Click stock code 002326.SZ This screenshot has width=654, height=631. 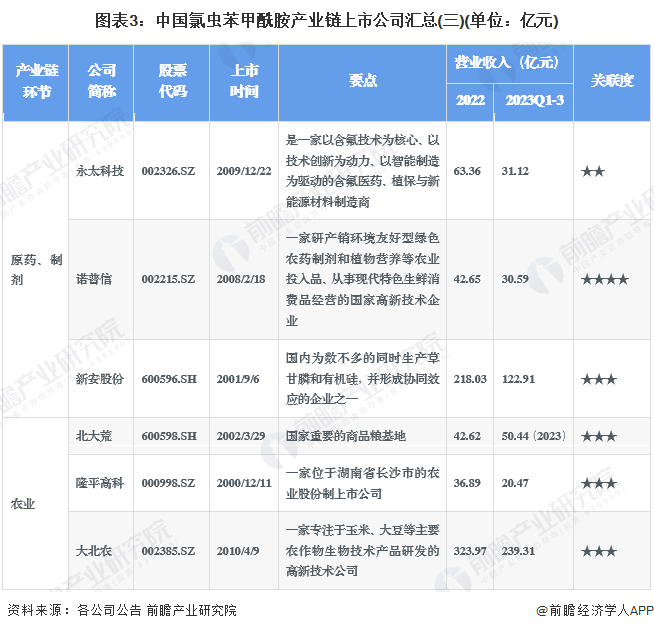(168, 171)
